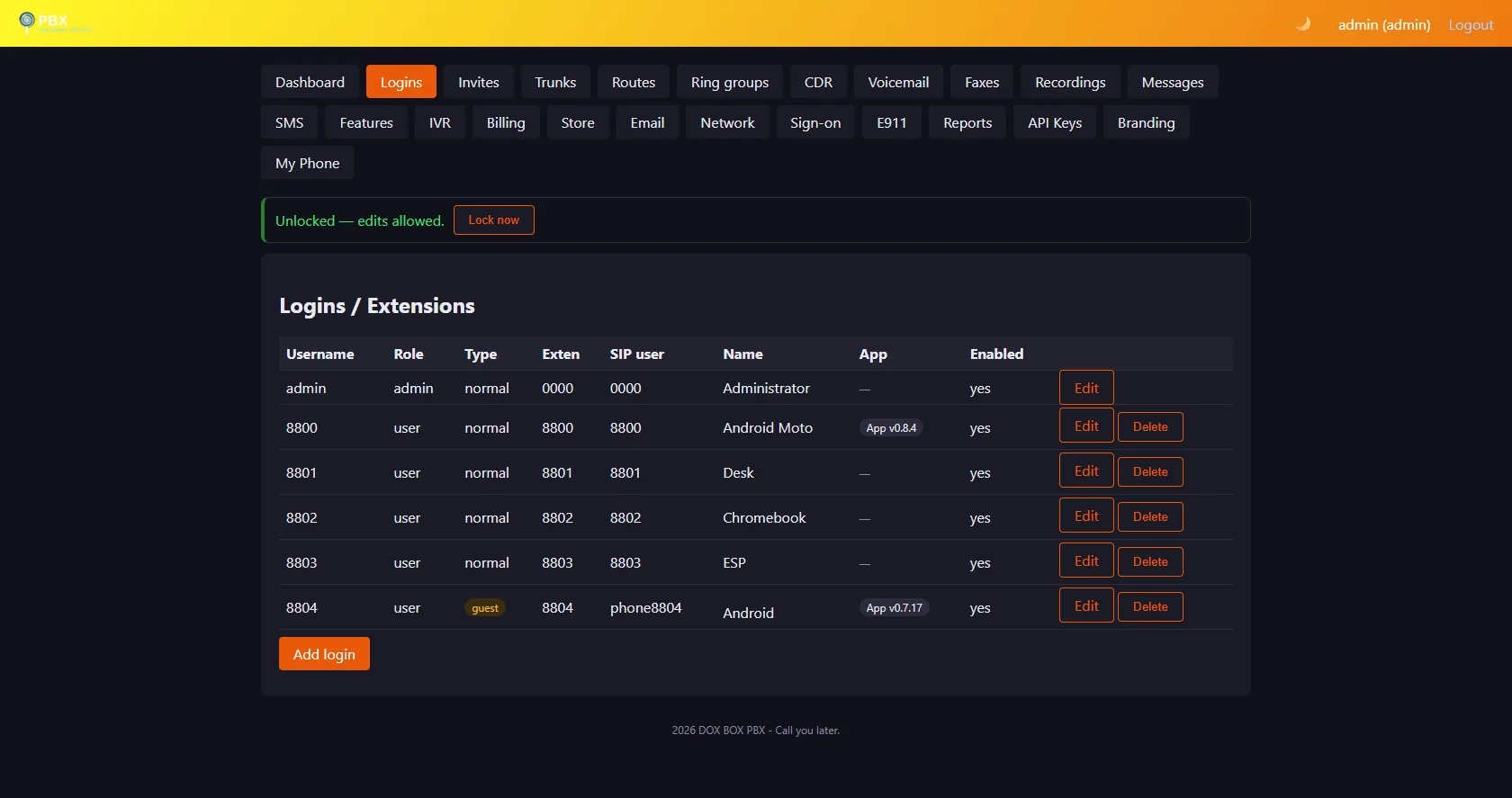Click the guest type badge for 8804
This screenshot has width=1512, height=798.
485,608
